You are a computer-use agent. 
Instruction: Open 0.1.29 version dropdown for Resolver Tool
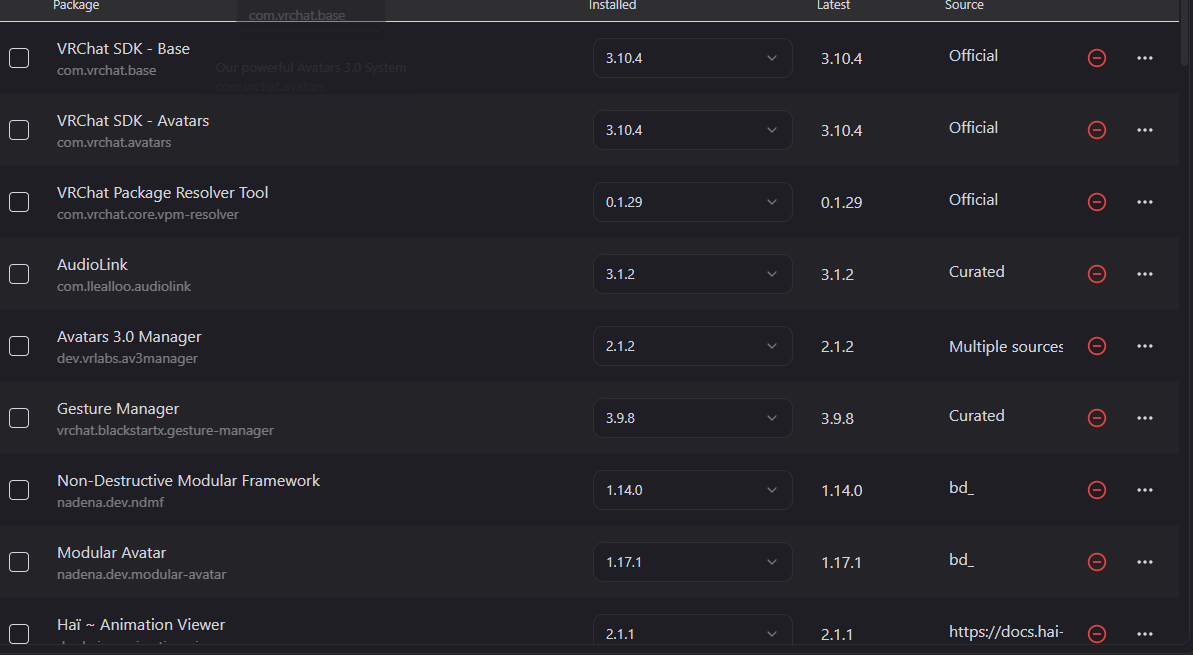click(692, 202)
